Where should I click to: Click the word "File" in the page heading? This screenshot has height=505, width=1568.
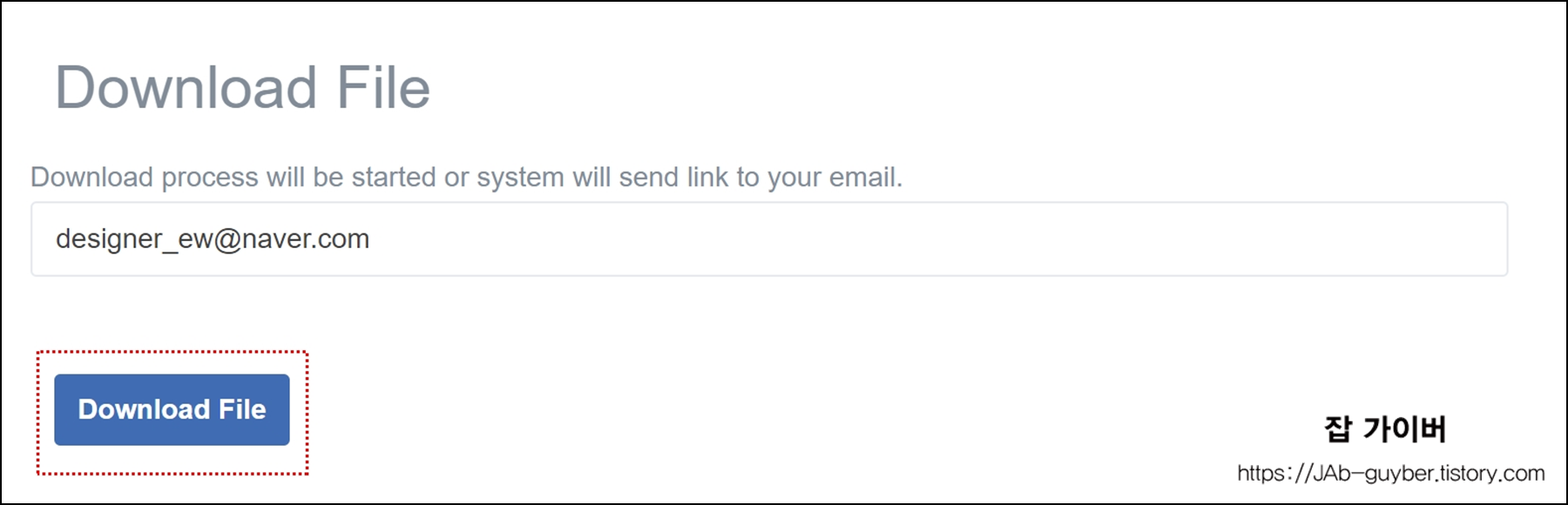pyautogui.click(x=383, y=88)
